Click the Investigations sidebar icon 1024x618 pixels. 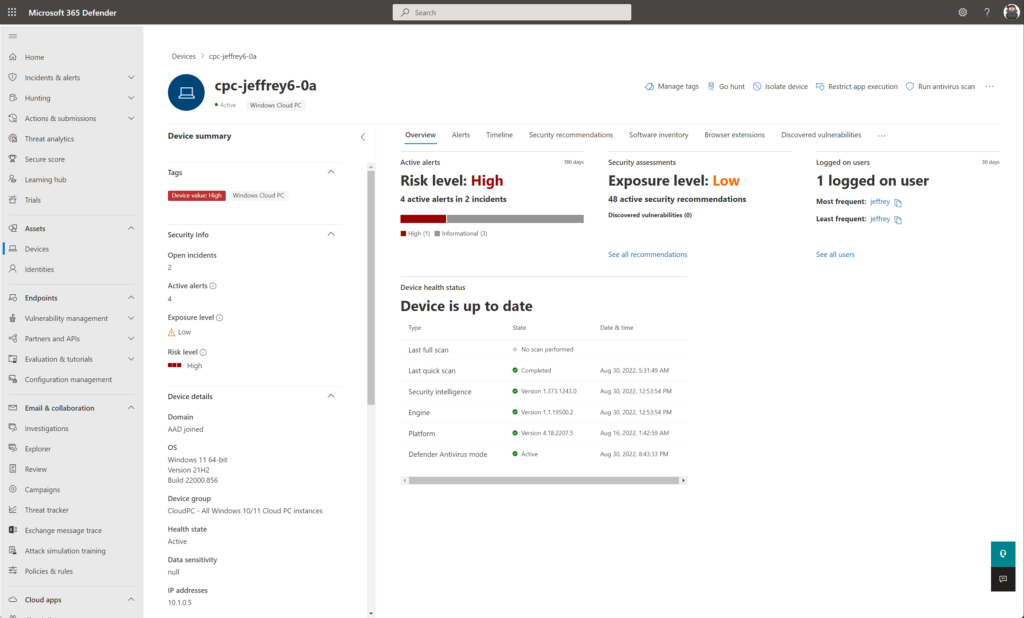[12, 428]
